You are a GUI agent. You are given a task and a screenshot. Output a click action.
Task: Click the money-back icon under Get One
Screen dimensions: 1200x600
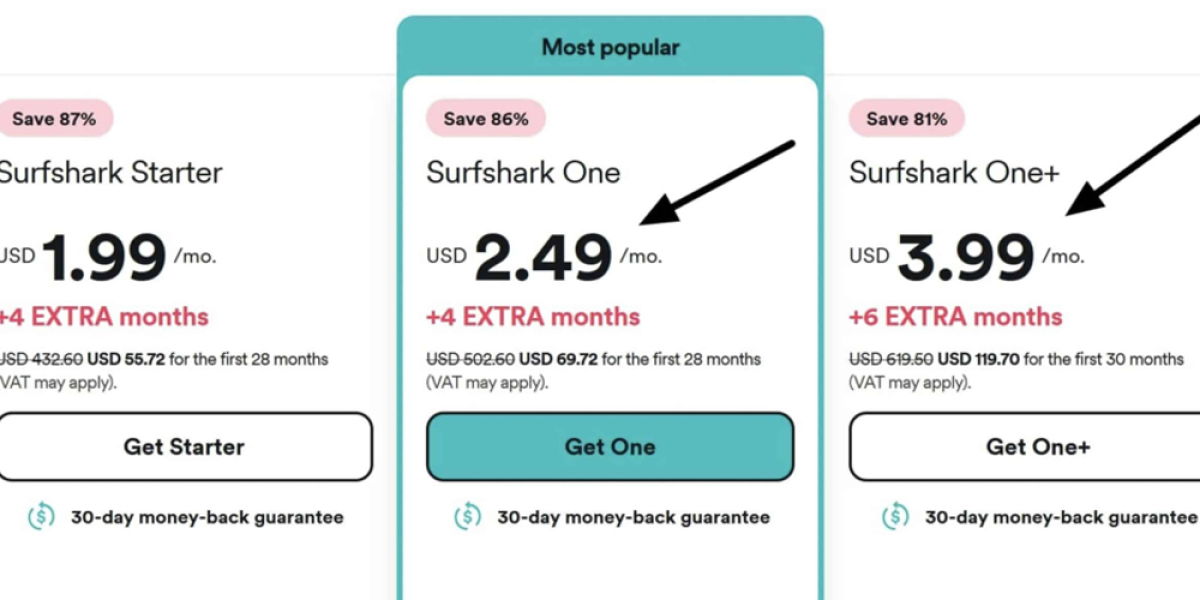point(468,517)
